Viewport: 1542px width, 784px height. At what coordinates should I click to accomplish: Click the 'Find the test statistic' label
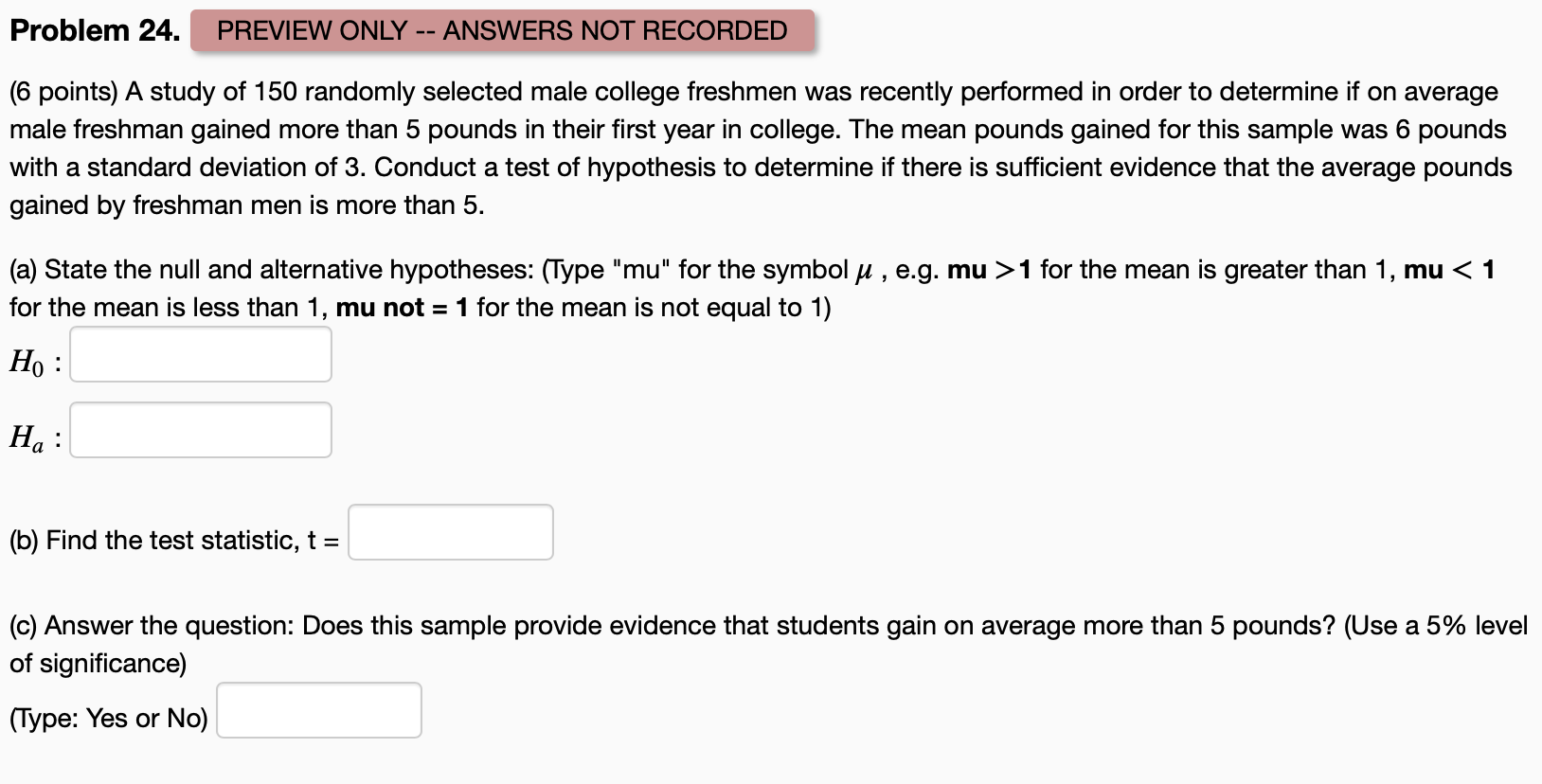click(170, 540)
